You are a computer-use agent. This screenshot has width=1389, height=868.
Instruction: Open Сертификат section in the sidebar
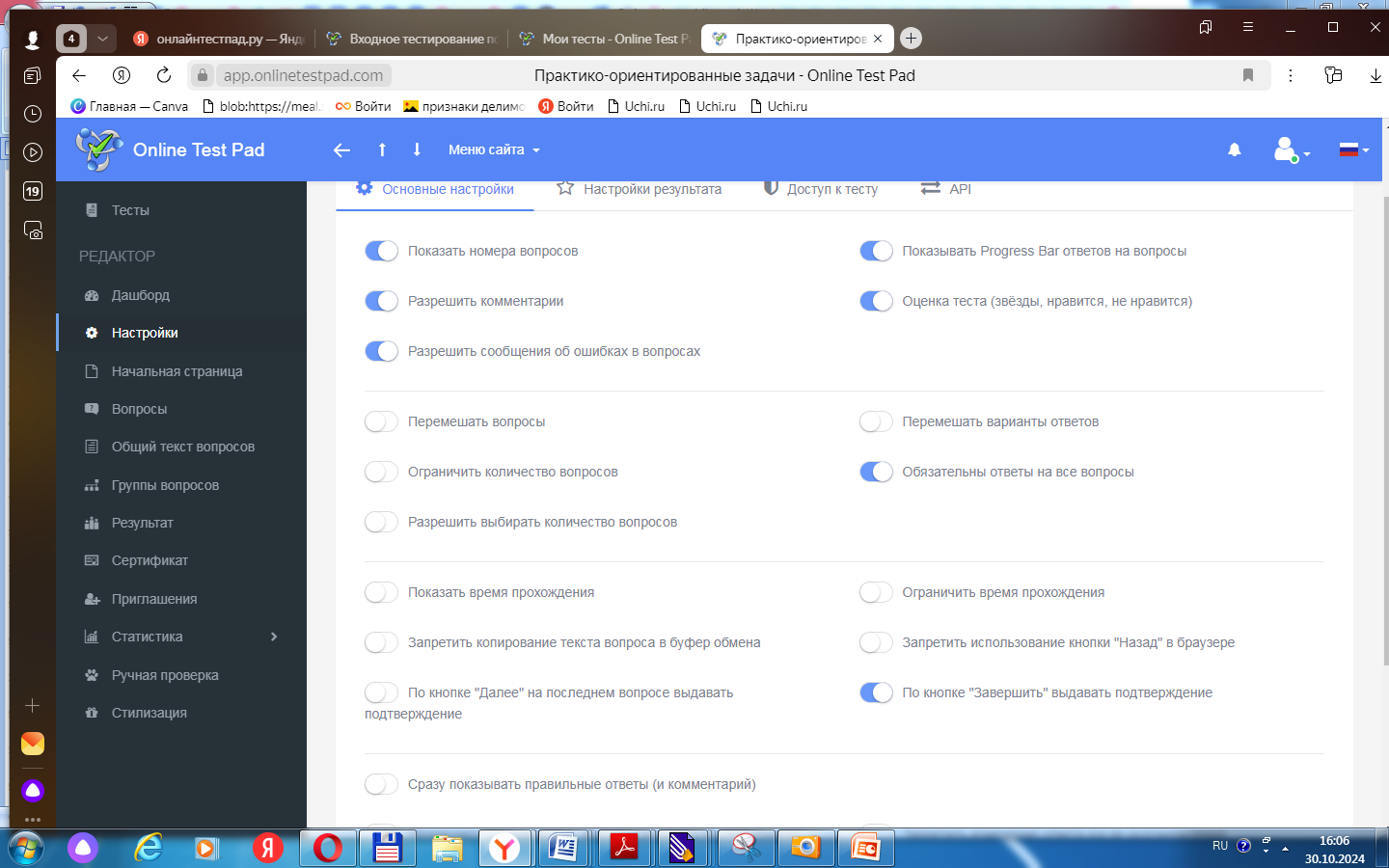(150, 560)
